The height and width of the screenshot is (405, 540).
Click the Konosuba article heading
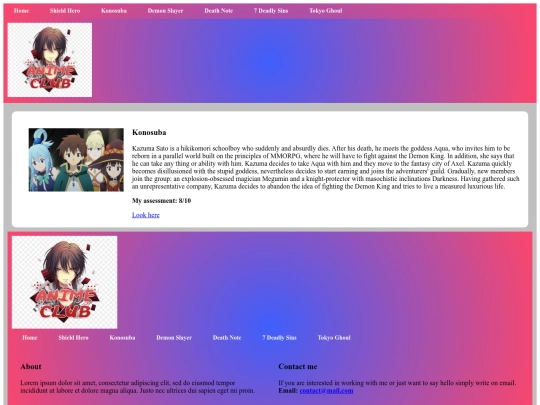(x=149, y=132)
